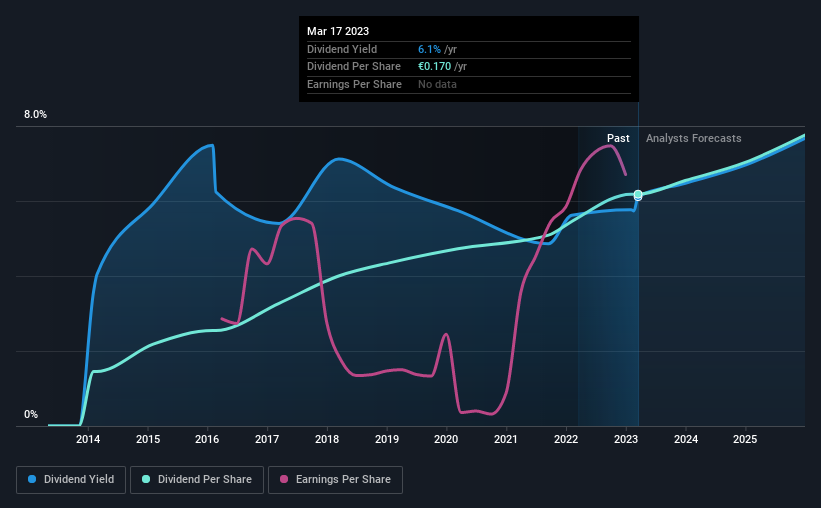Click the blue Dividend Yield legend dot
The image size is (821, 508).
pos(32,479)
